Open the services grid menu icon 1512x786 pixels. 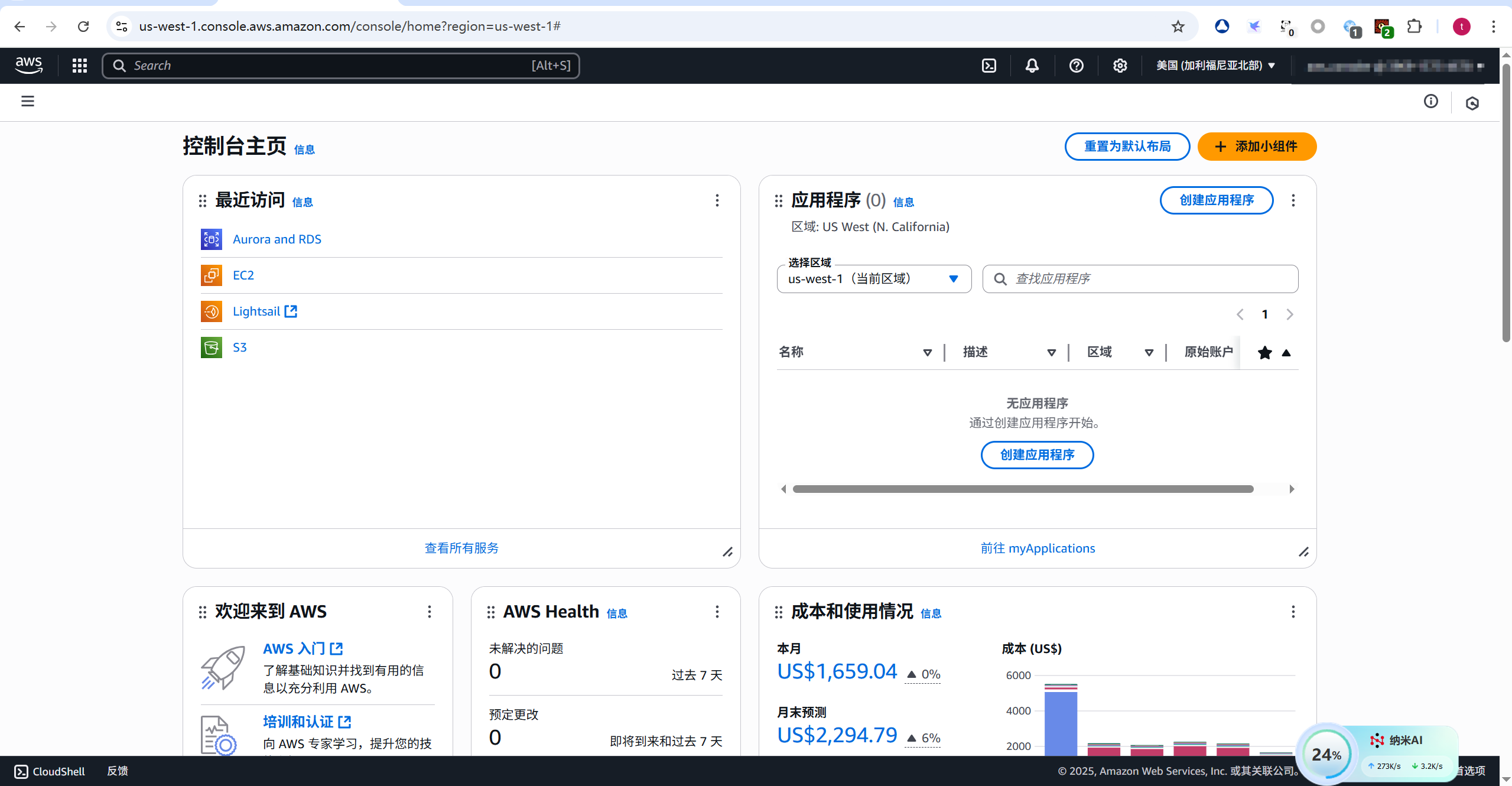click(79, 65)
